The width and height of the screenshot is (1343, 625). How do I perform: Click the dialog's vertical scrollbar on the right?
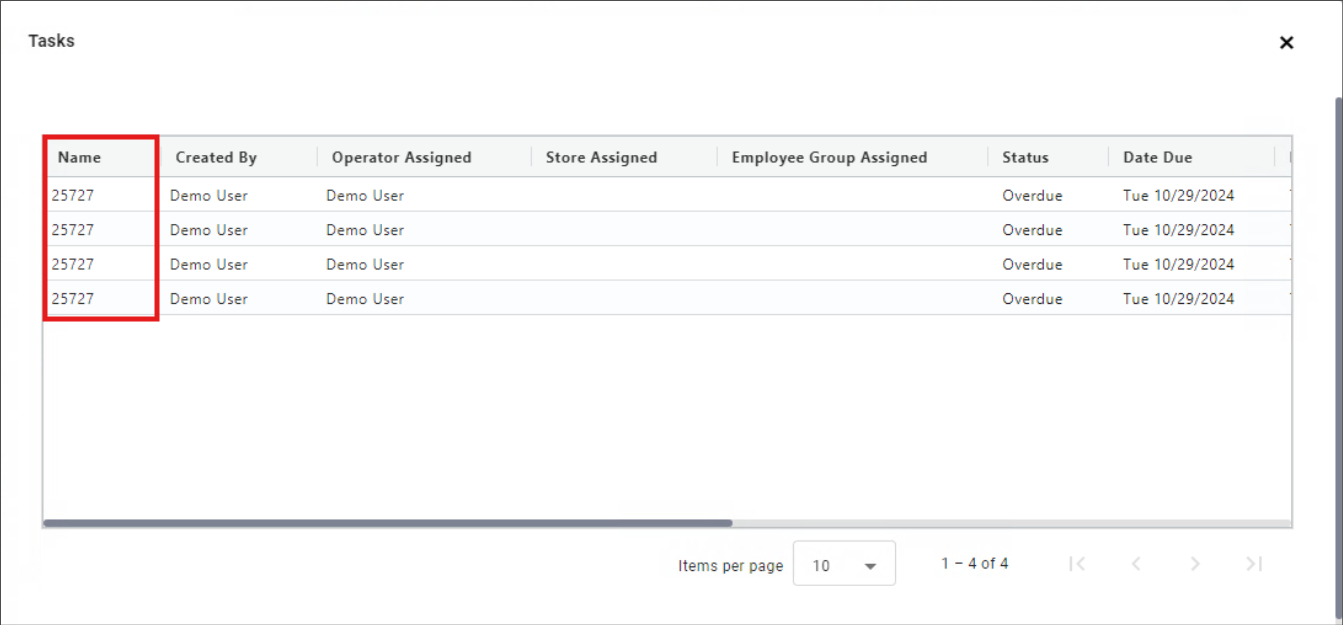click(1338, 300)
